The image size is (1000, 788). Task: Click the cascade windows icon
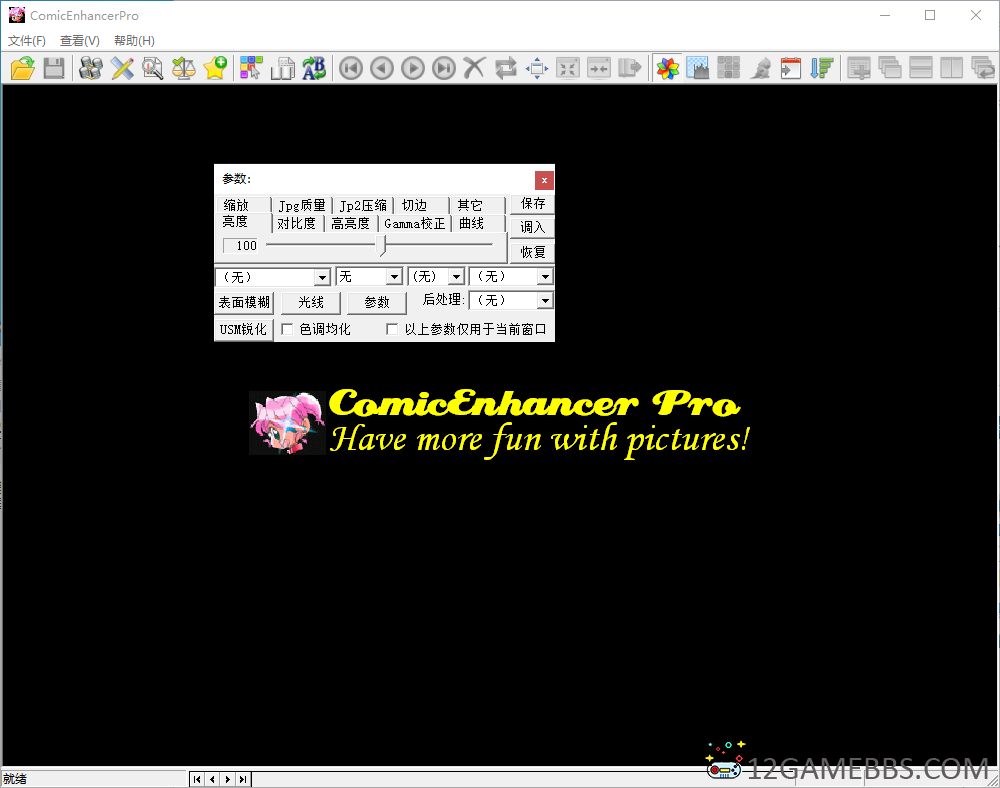click(x=890, y=68)
